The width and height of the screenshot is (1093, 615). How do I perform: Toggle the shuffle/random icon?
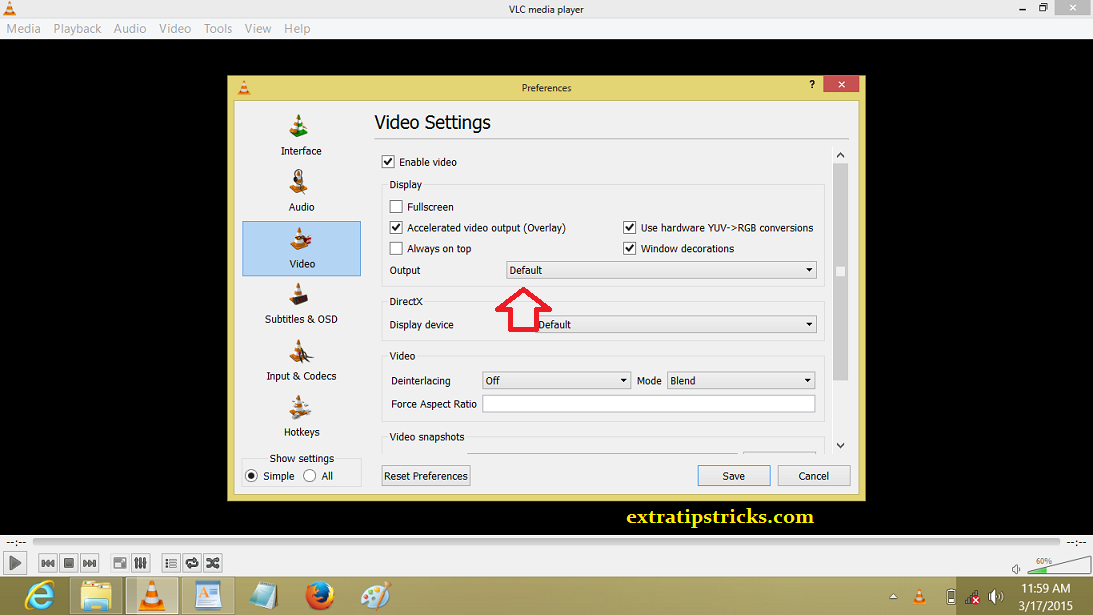click(x=213, y=563)
